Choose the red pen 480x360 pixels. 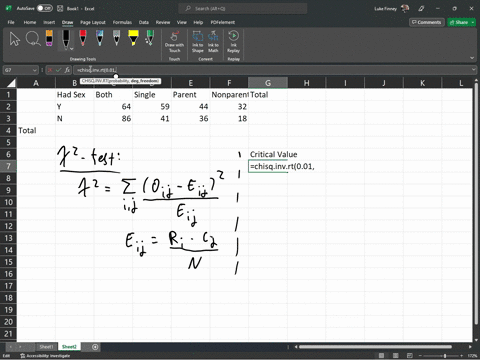83,38
